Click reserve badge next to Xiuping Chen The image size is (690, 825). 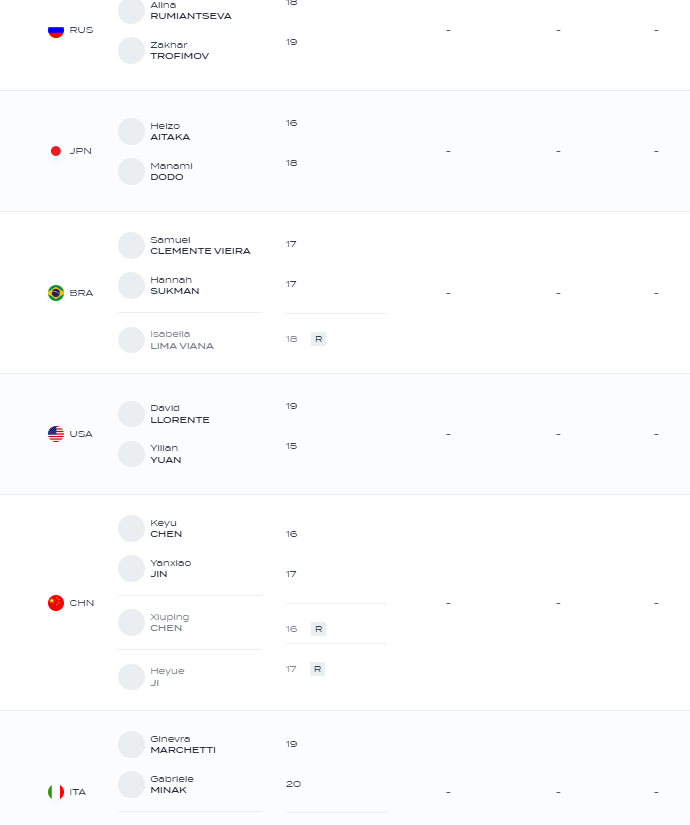click(x=318, y=629)
